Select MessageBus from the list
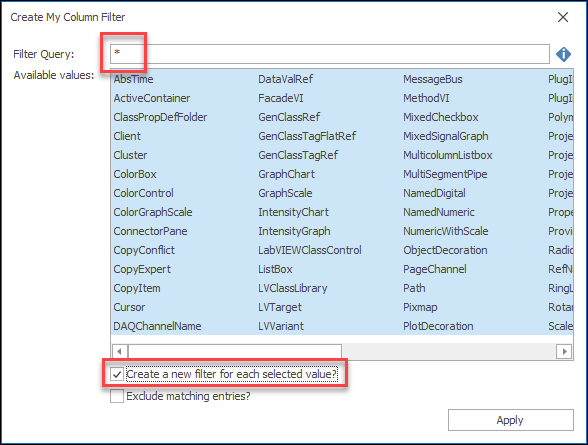 [433, 79]
